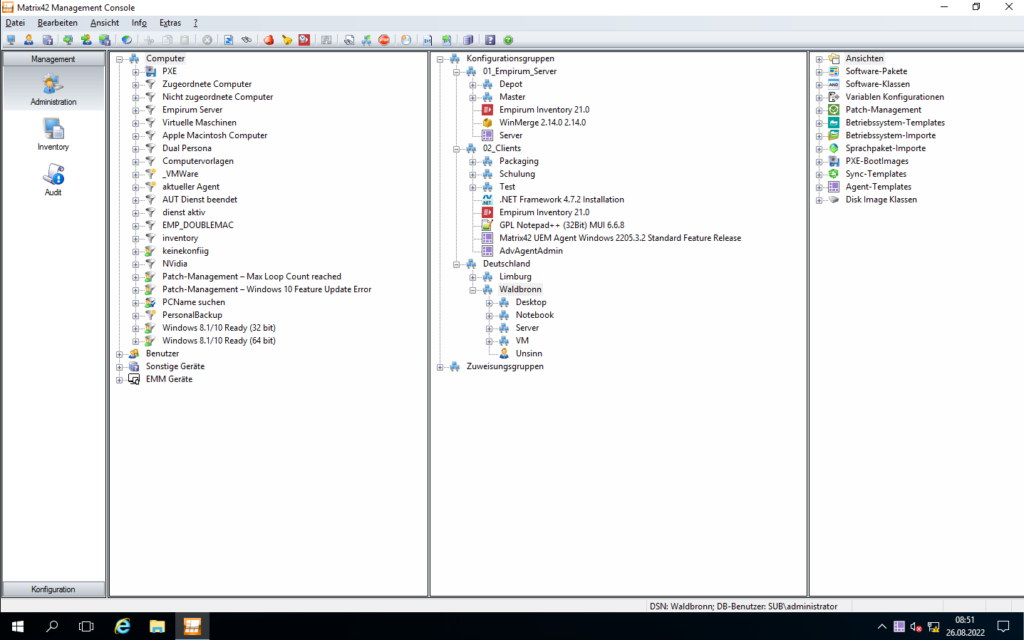Click the Windows Start button
The width and height of the screenshot is (1024, 640).
tap(18, 626)
